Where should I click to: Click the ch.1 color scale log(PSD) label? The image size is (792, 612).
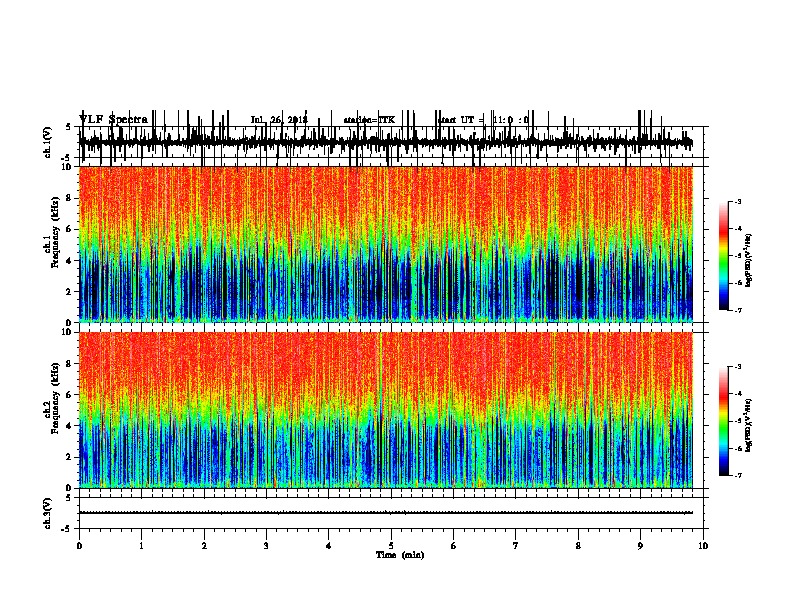pyautogui.click(x=749, y=260)
